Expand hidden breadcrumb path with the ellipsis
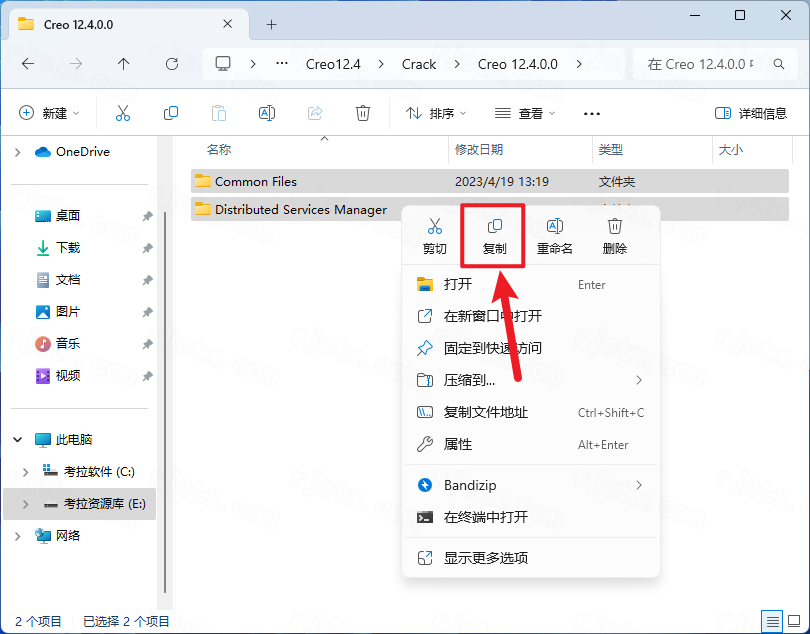 (282, 64)
